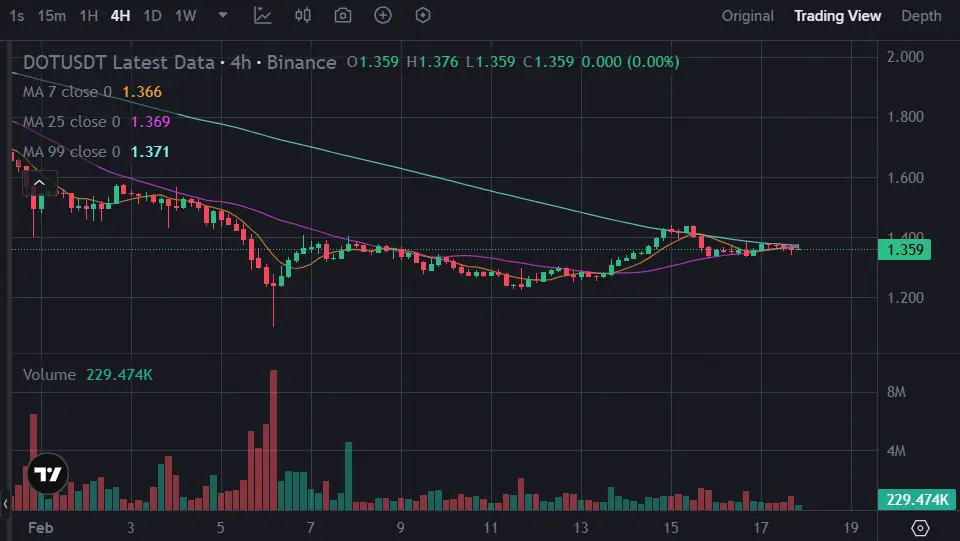Open the indicators line-chart icon
The height and width of the screenshot is (541, 960).
pos(262,16)
